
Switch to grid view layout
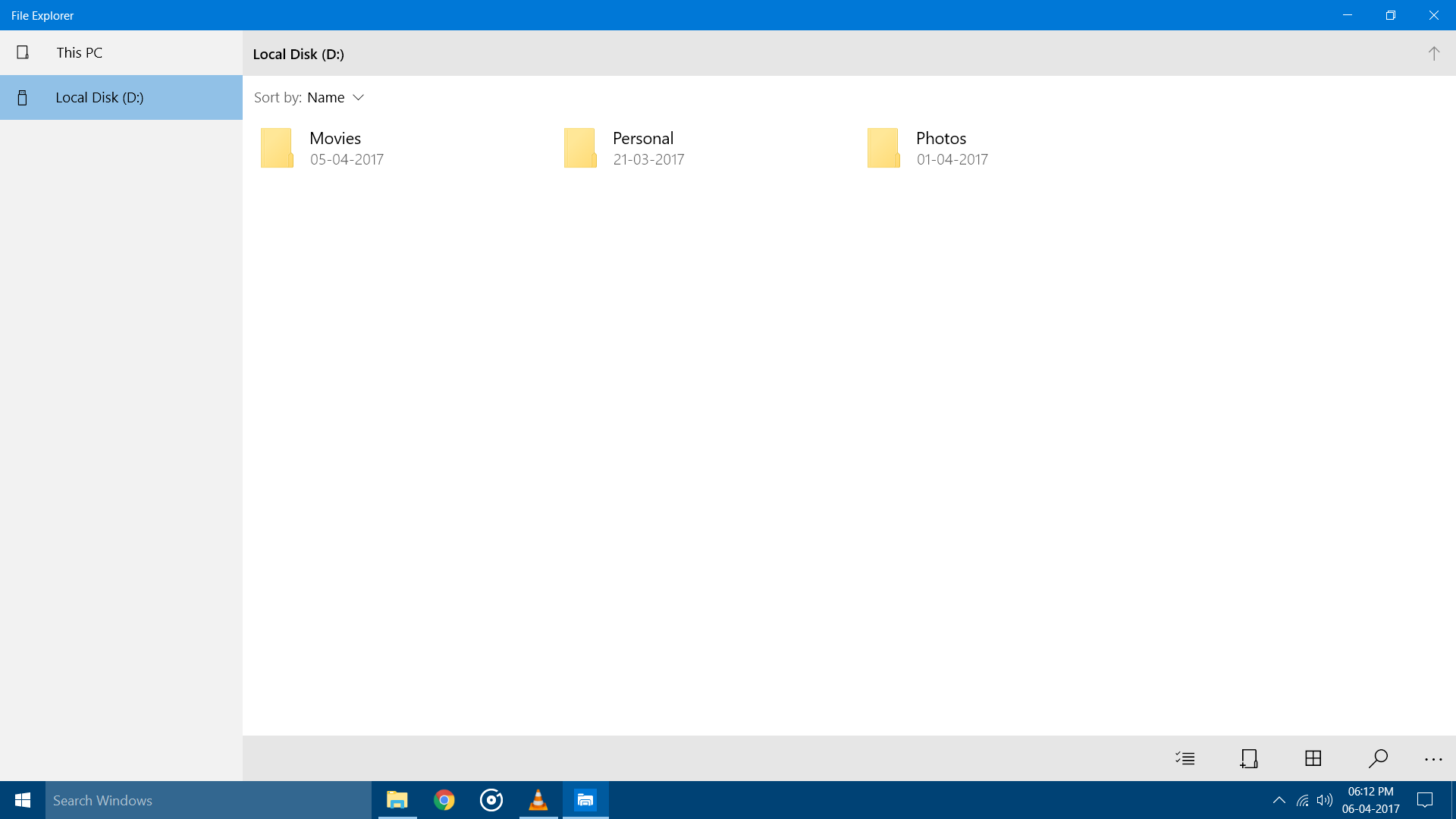coord(1313,758)
